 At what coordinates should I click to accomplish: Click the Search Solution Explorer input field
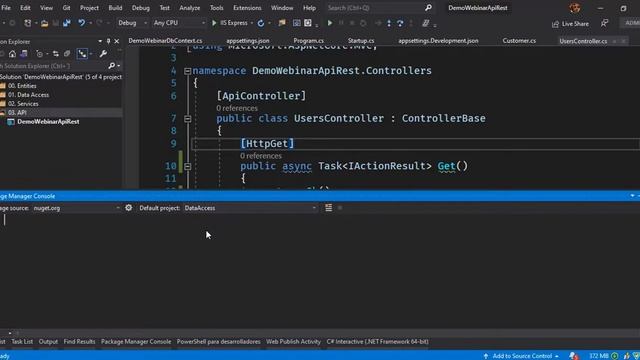pos(53,66)
